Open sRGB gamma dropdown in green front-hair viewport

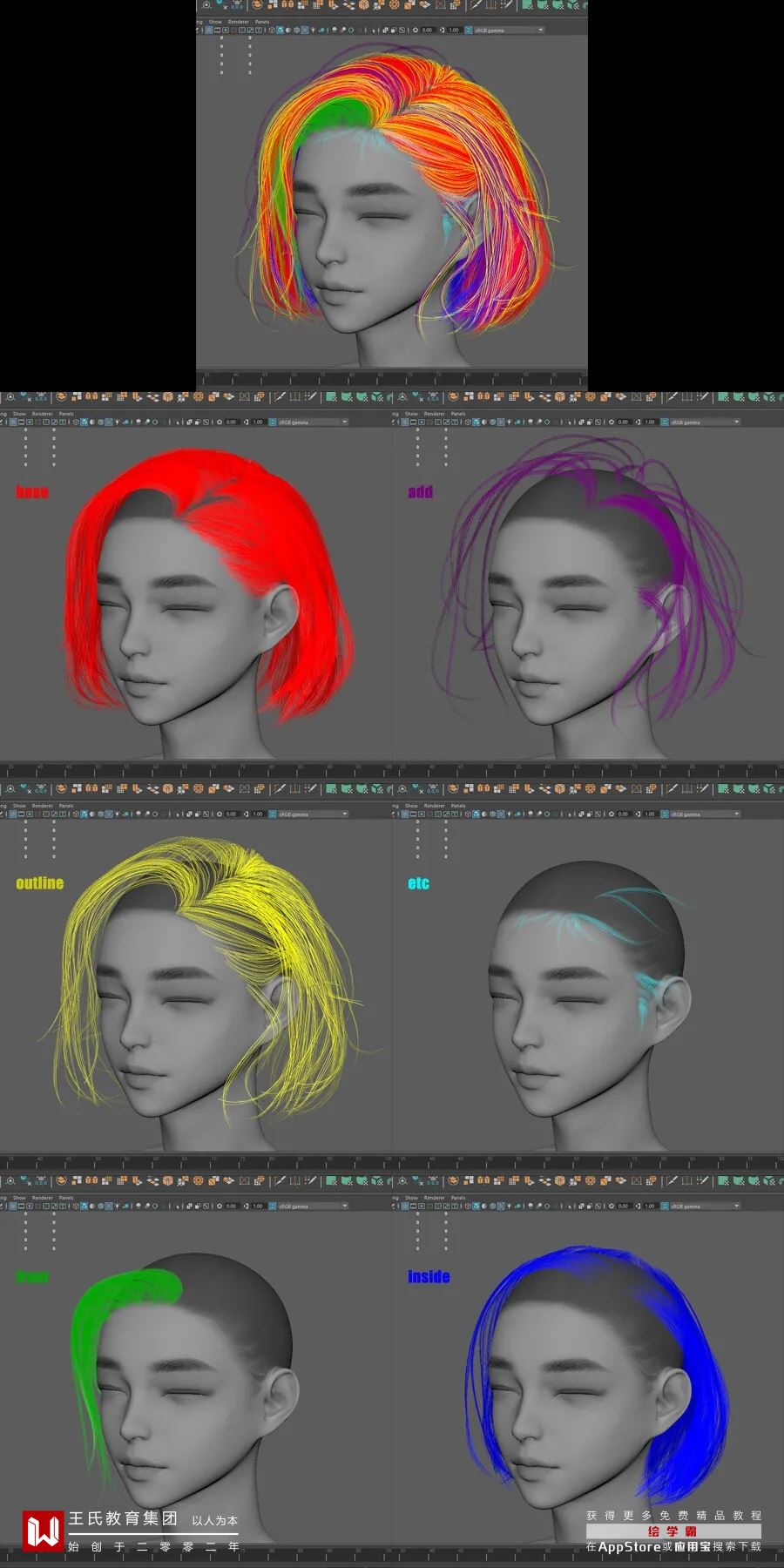pyautogui.click(x=314, y=1206)
